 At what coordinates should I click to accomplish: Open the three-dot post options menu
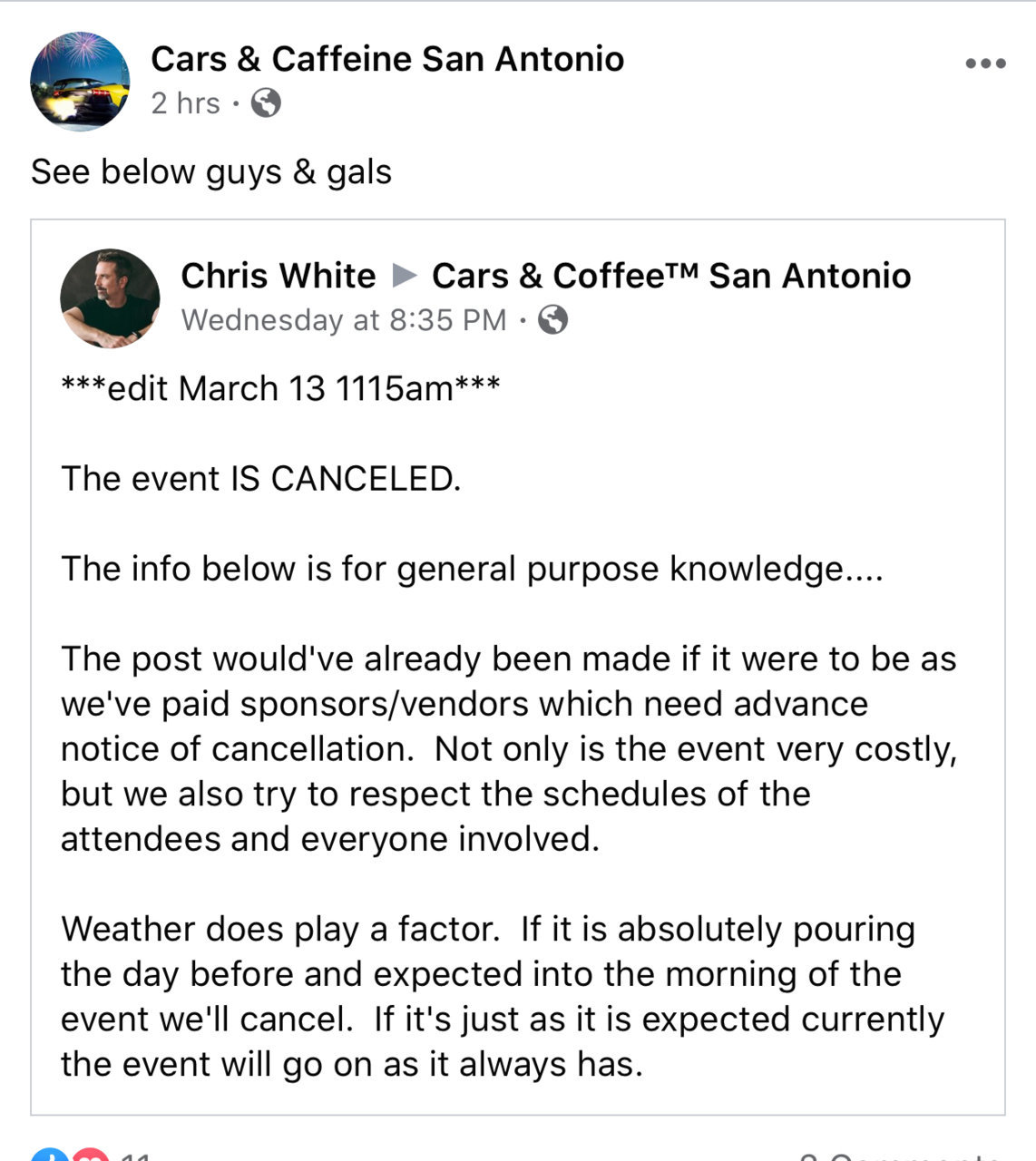click(985, 63)
